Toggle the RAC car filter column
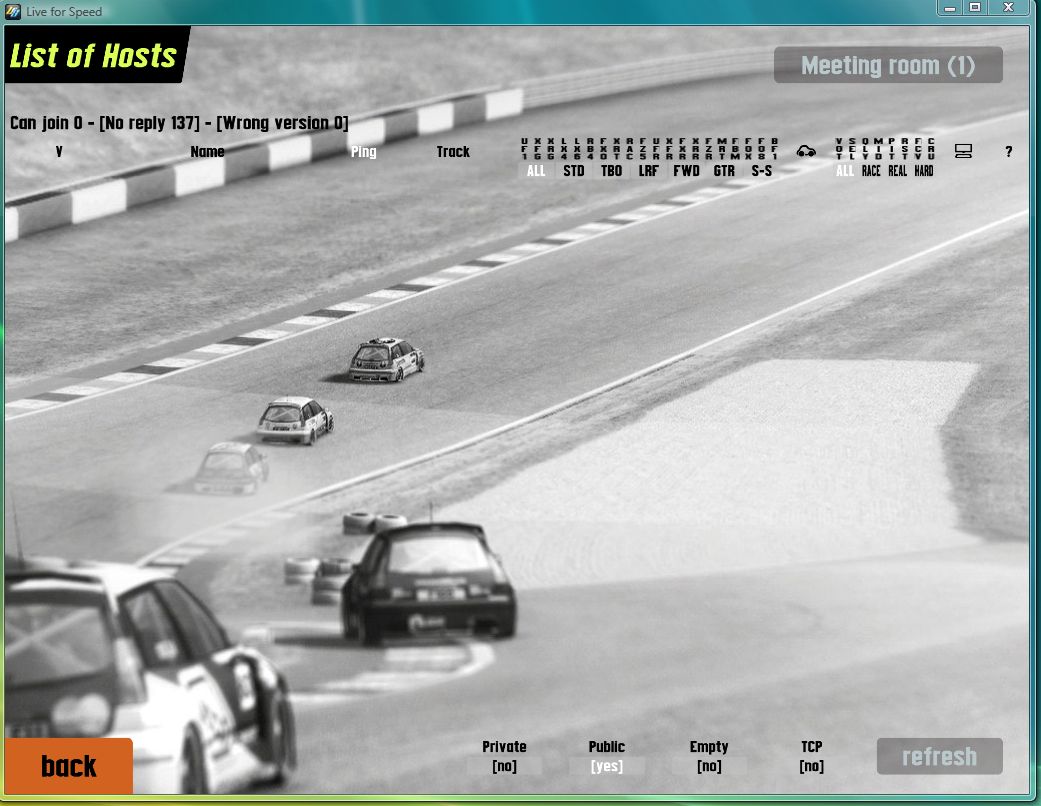This screenshot has width=1041, height=806. coord(629,149)
